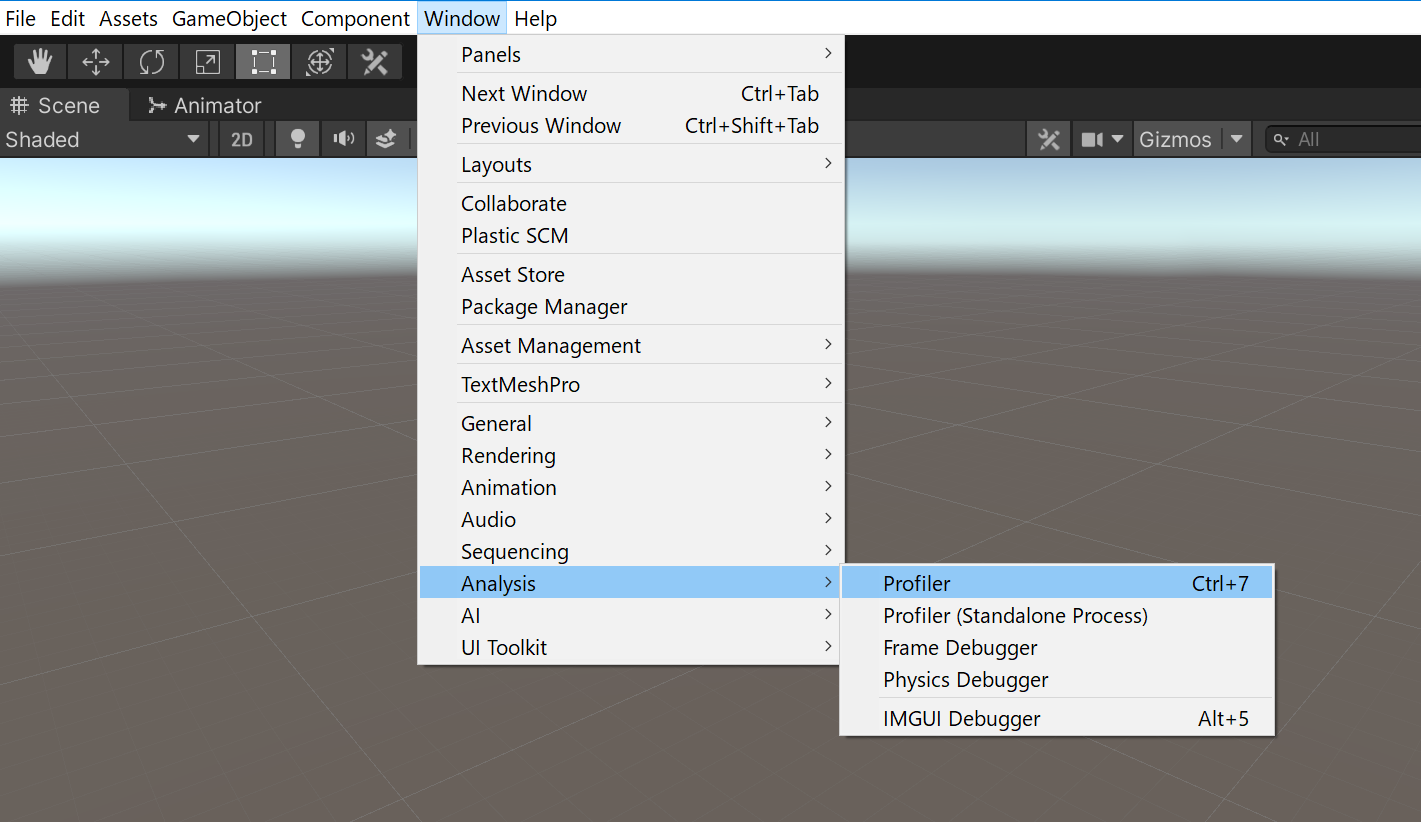The width and height of the screenshot is (1421, 822).
Task: Select the Scale tool
Action: (206, 61)
